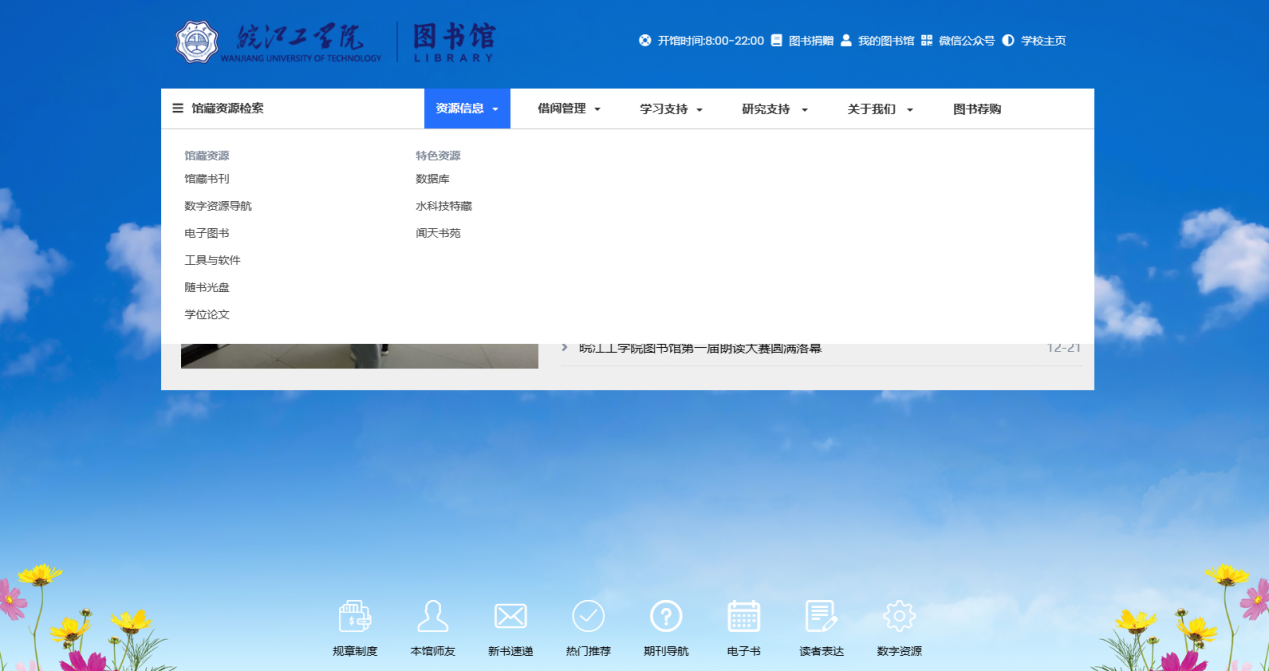
Task: Expand the 借阅管理 dropdown menu
Action: pos(569,109)
